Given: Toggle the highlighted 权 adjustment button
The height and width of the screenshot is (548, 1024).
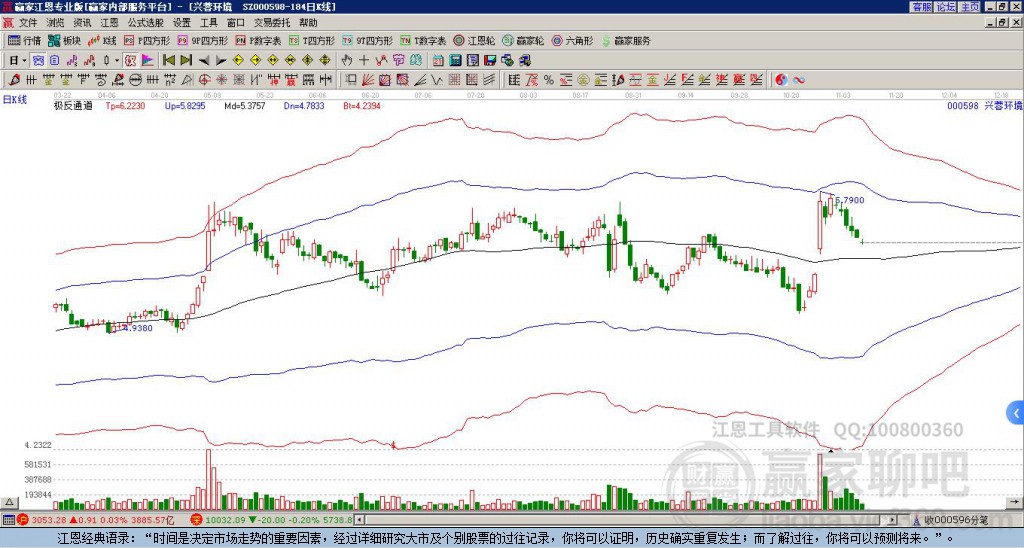Looking at the screenshot, I should coord(130,60).
